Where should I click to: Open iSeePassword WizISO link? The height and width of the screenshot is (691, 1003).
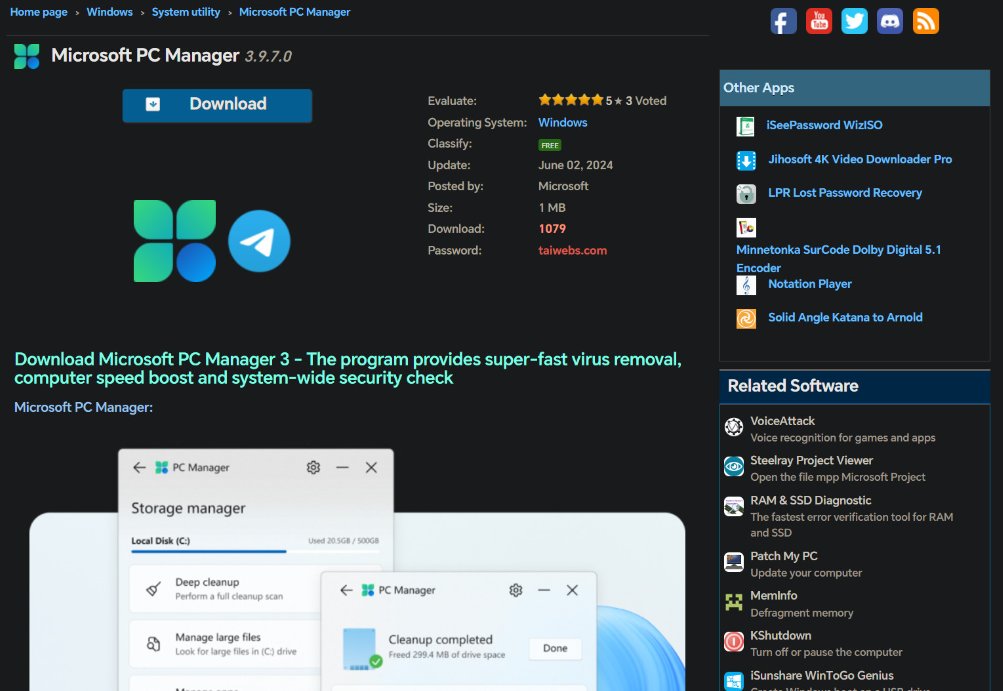coord(824,125)
